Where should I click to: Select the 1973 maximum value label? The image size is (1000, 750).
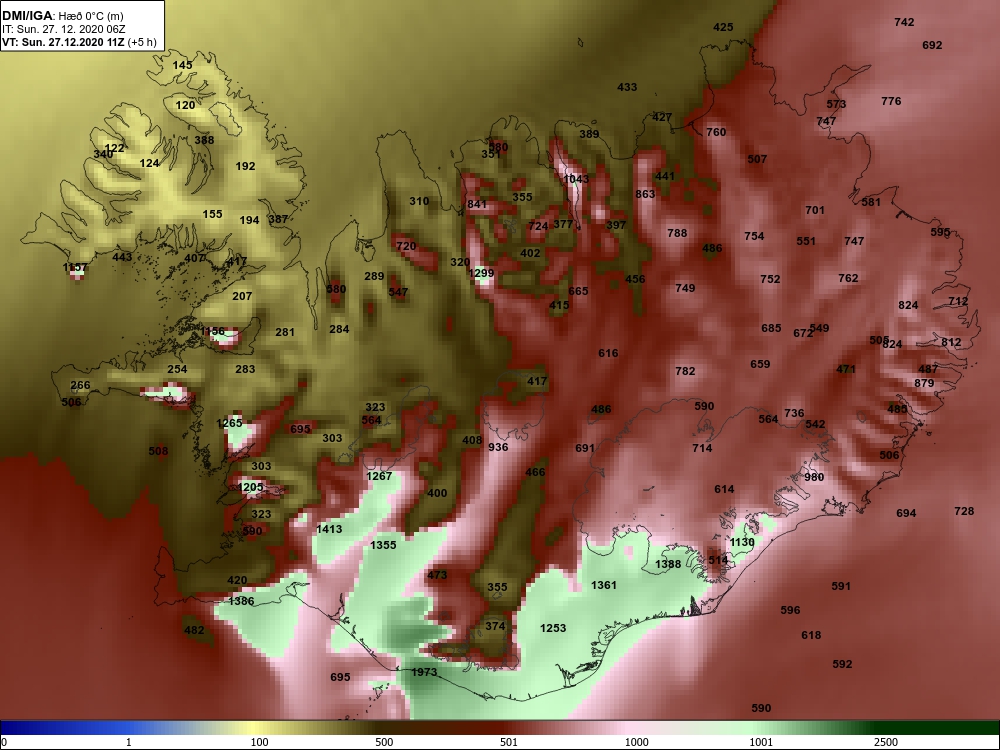424,672
